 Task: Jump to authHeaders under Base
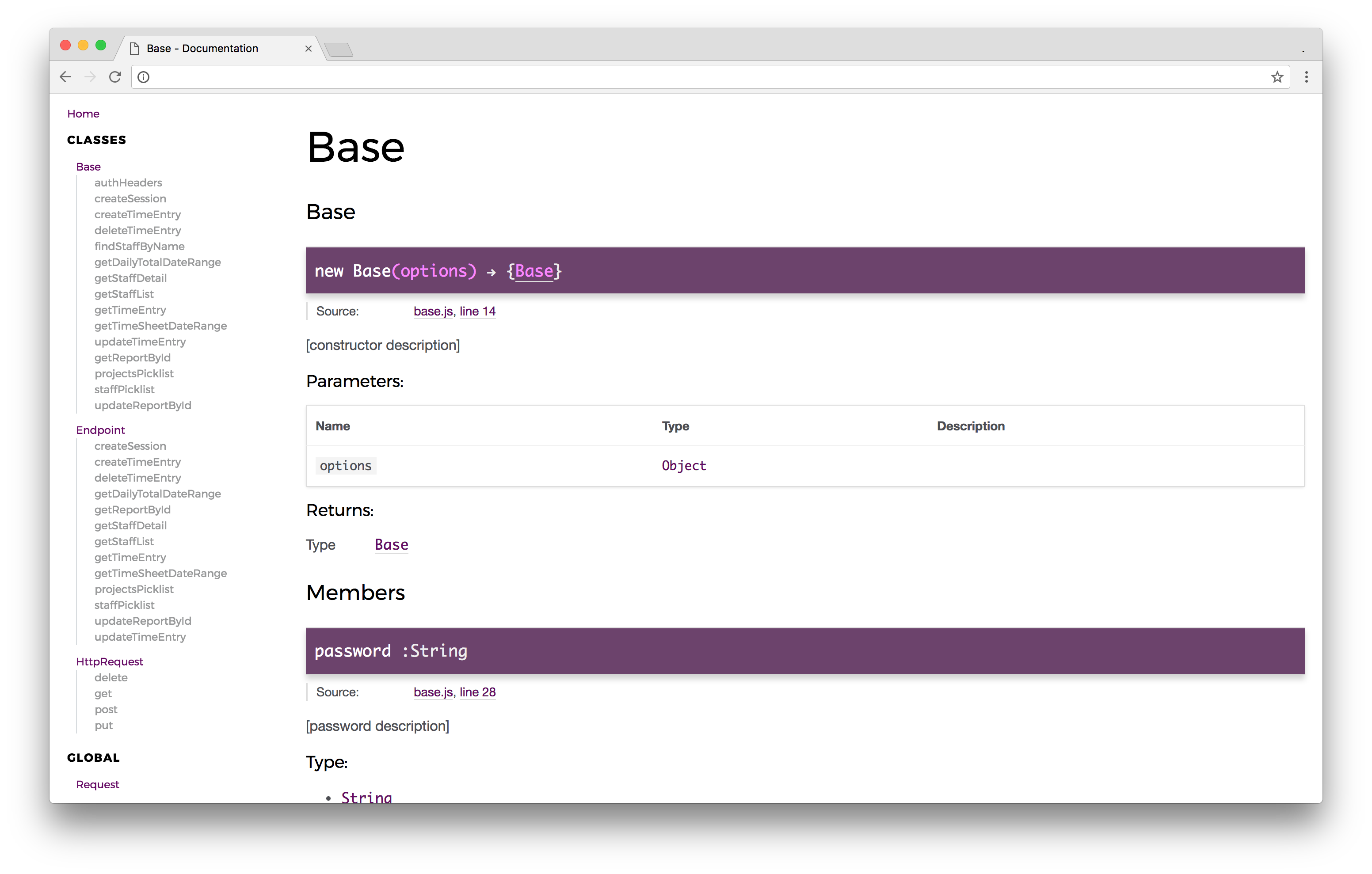click(x=128, y=183)
